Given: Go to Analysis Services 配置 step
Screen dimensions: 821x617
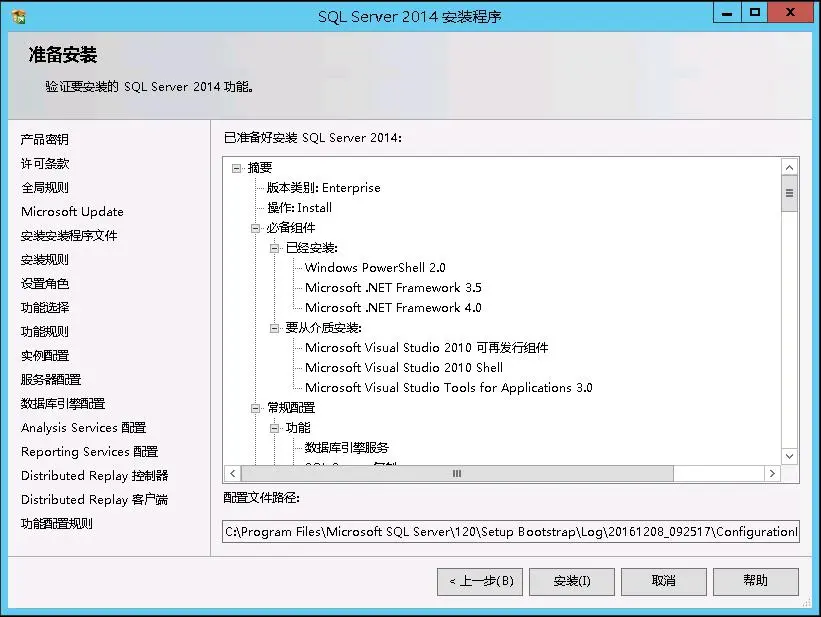Looking at the screenshot, I should 83,428.
